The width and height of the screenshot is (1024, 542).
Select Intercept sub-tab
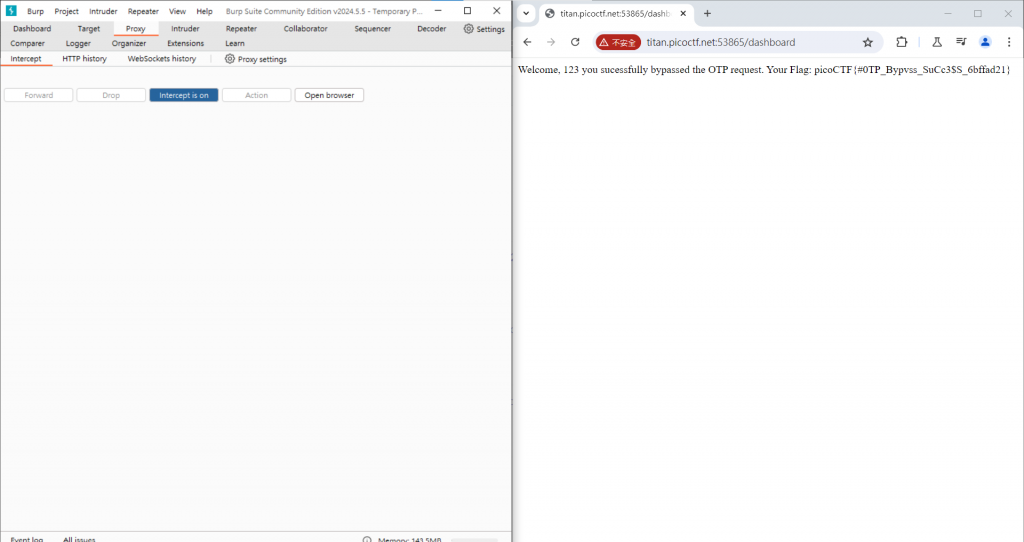pos(26,59)
